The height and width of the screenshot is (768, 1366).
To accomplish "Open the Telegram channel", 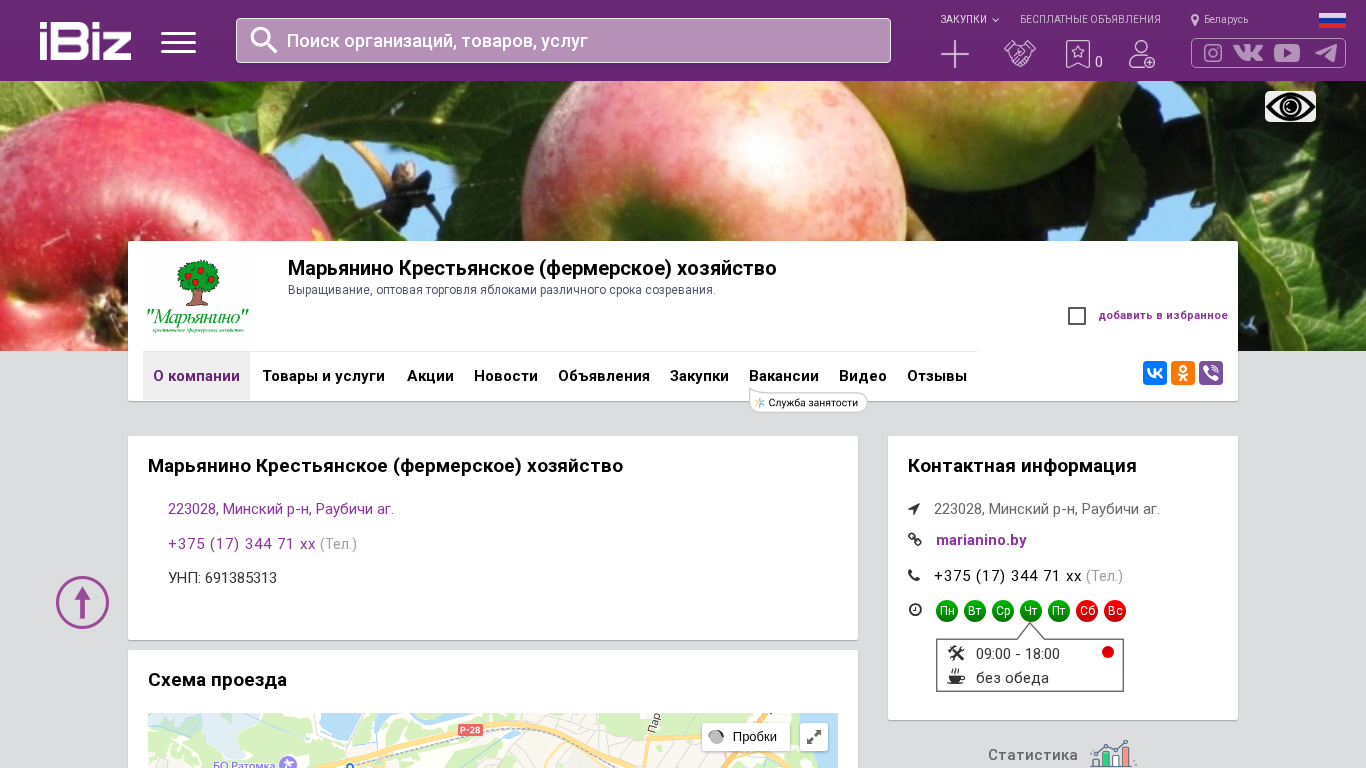I will coord(1326,53).
